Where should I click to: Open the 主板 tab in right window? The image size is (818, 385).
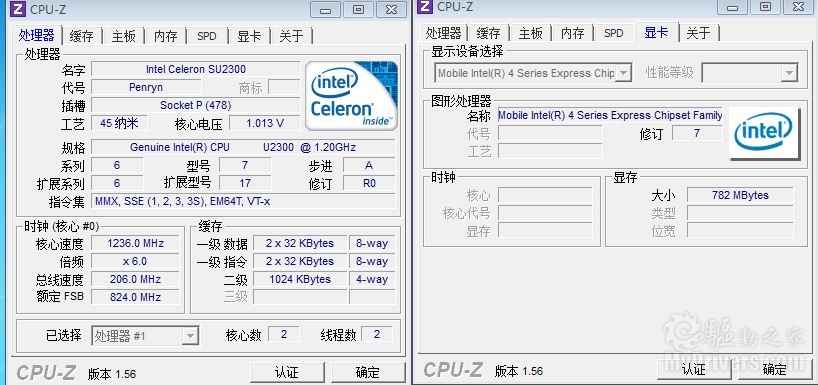click(x=531, y=33)
